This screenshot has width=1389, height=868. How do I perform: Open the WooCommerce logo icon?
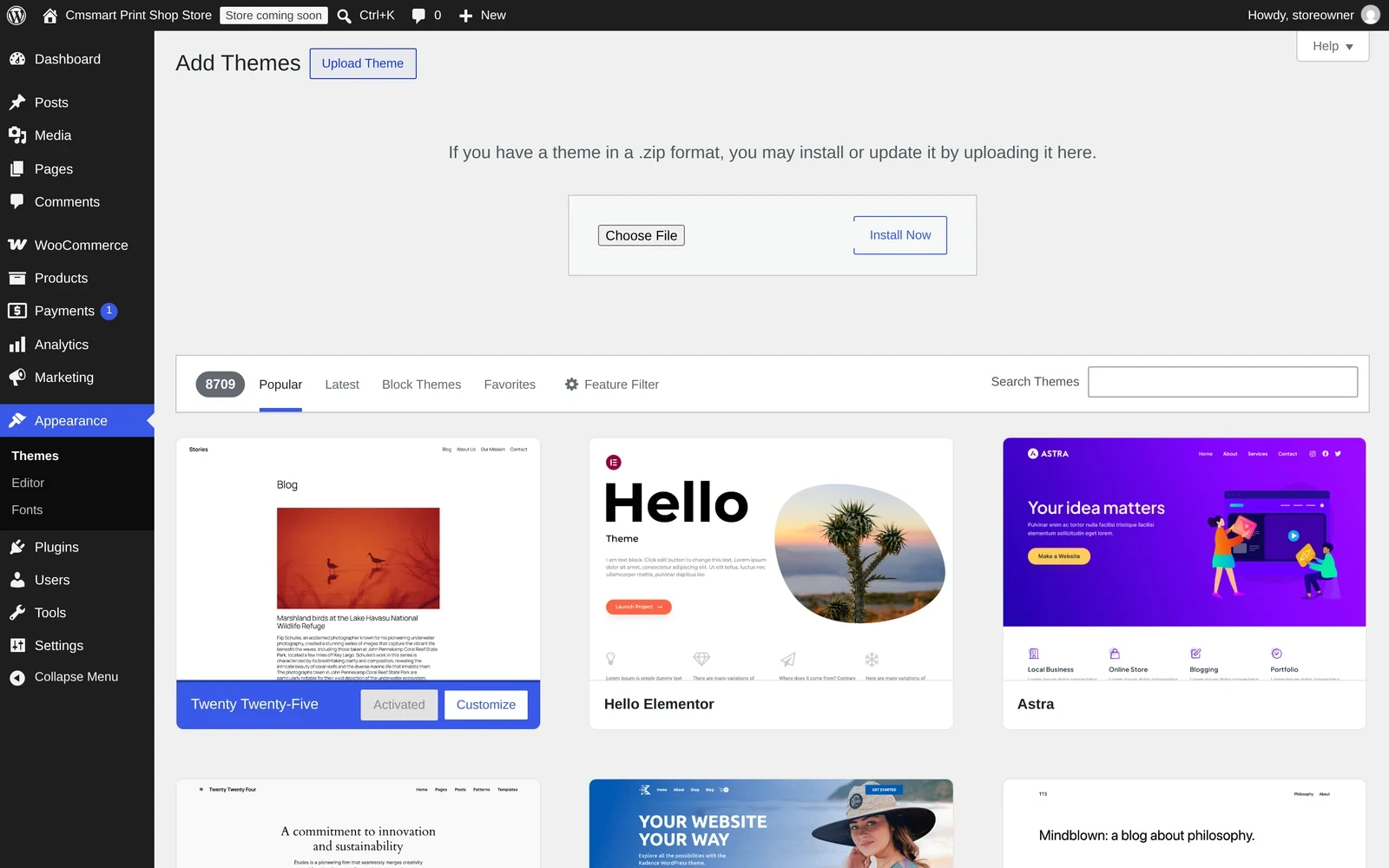(17, 245)
